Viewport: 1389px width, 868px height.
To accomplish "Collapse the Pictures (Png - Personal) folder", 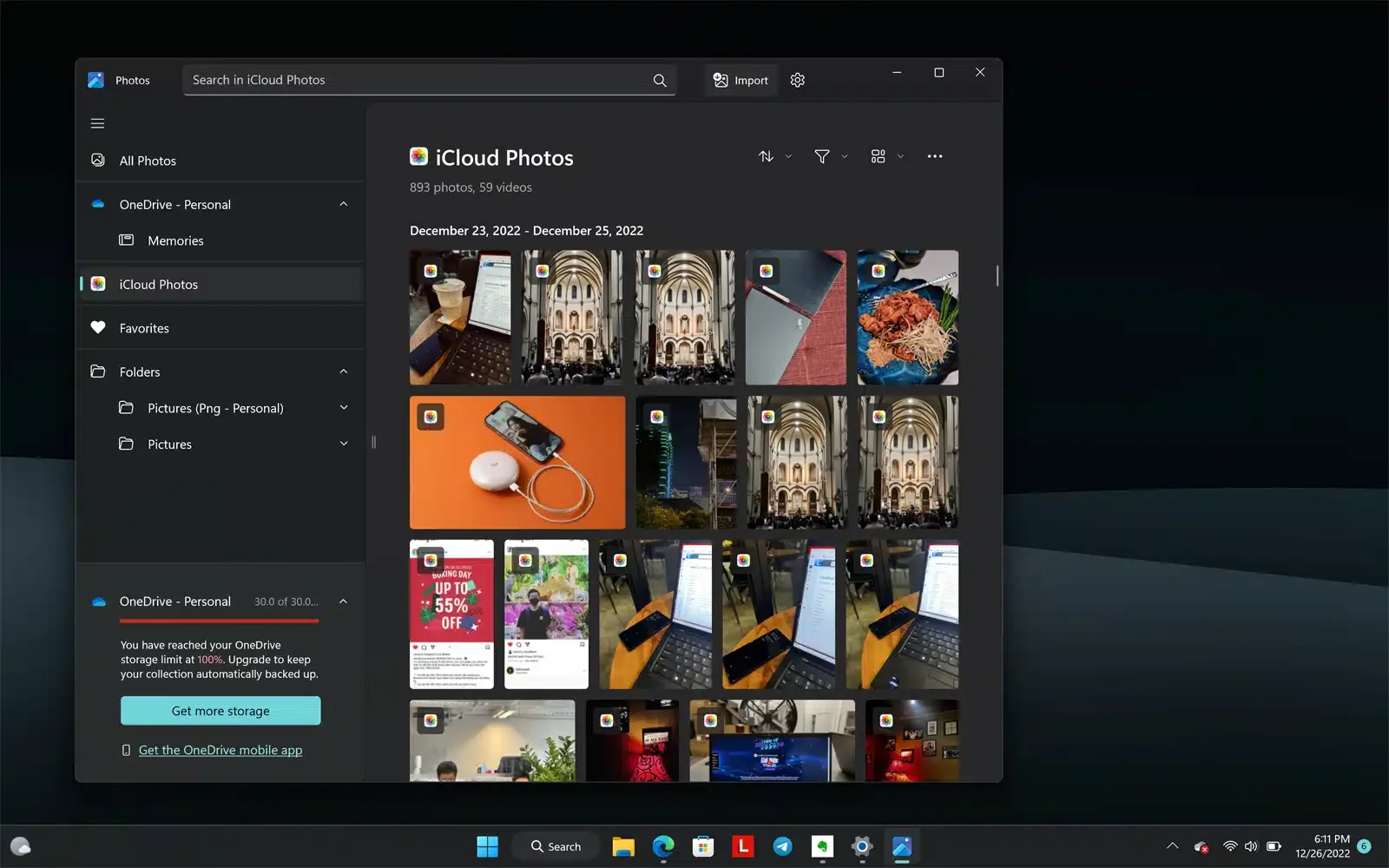I will (x=344, y=407).
